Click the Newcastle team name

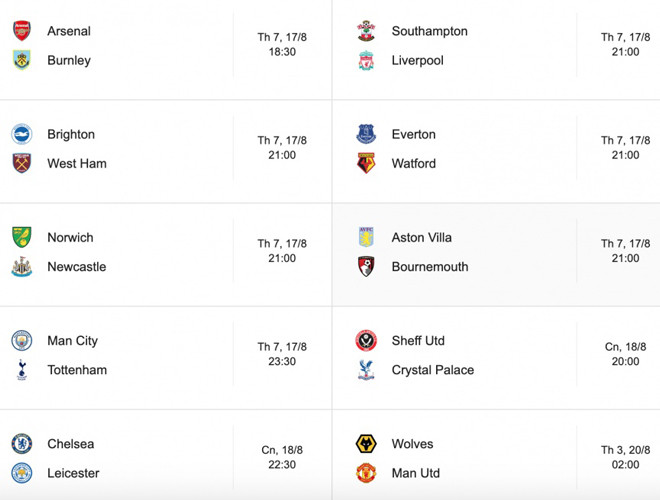point(76,267)
